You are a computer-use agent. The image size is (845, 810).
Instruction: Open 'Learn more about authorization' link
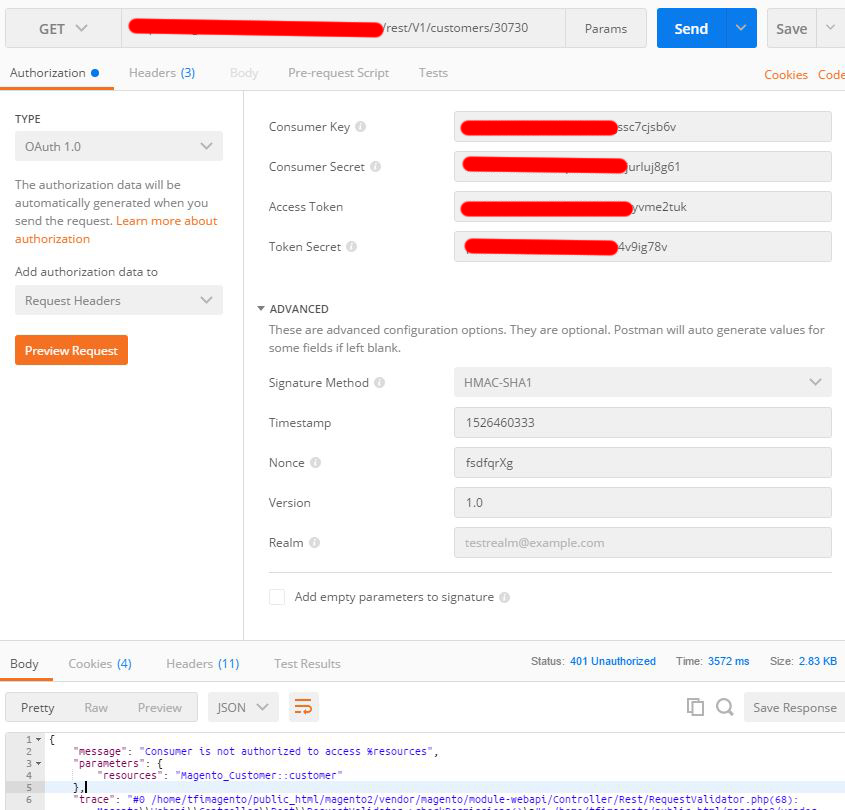(166, 221)
